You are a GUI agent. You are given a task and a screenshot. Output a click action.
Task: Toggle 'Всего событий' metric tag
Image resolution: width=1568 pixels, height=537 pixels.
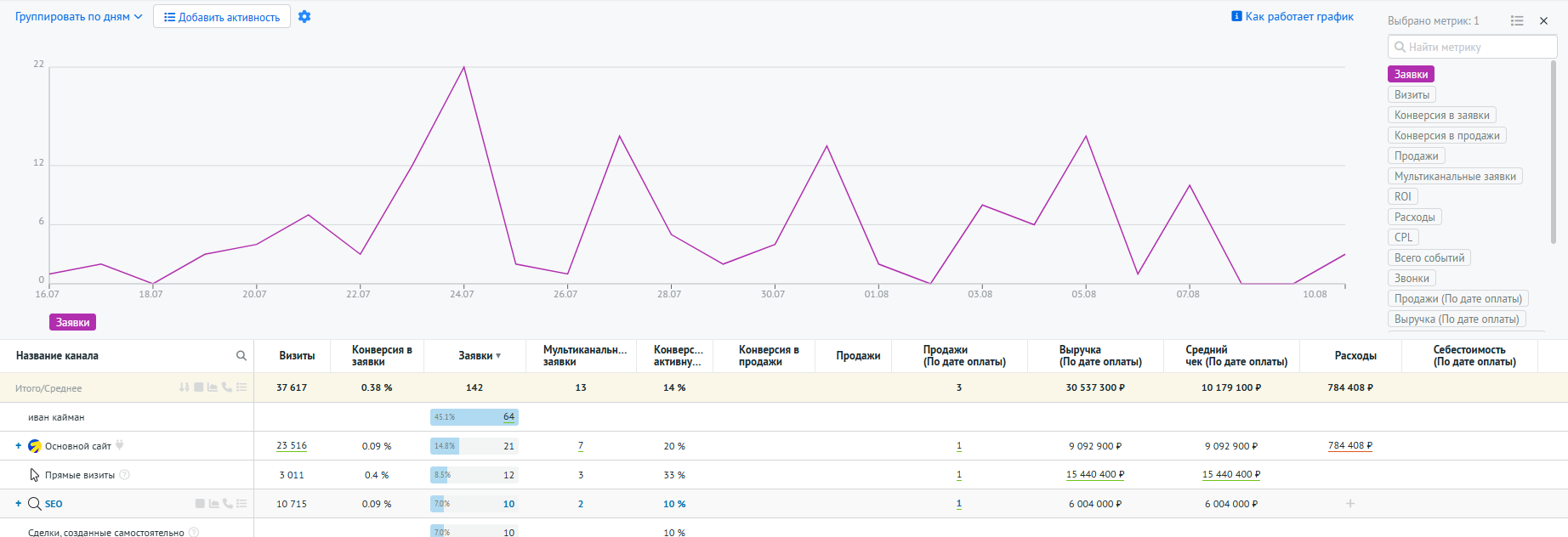point(1429,258)
